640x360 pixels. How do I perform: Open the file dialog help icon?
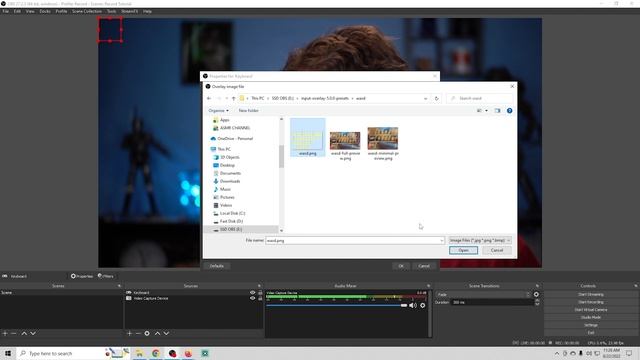(x=509, y=111)
